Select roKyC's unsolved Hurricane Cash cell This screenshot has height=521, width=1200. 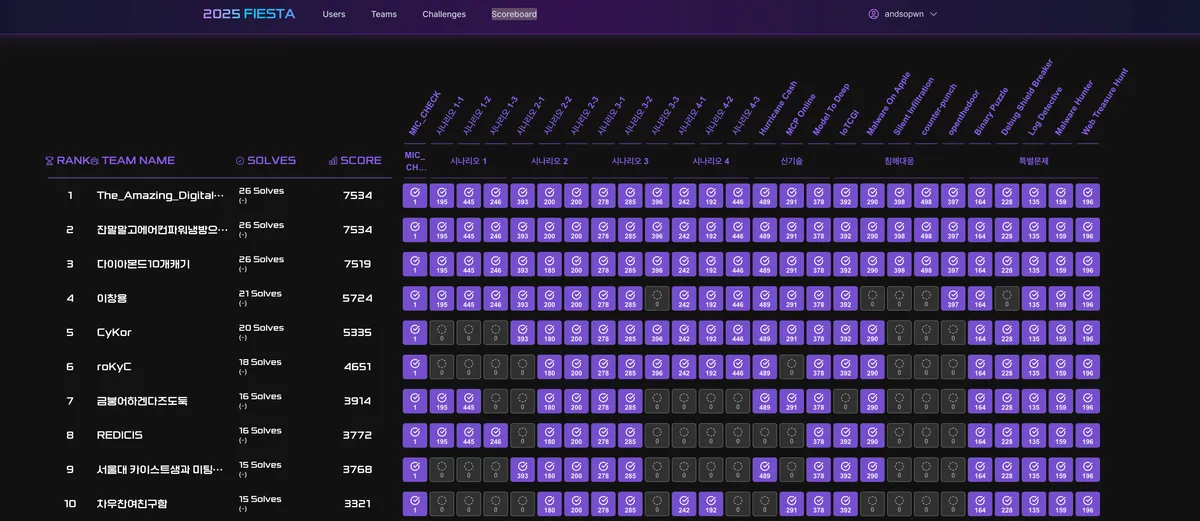pos(765,367)
